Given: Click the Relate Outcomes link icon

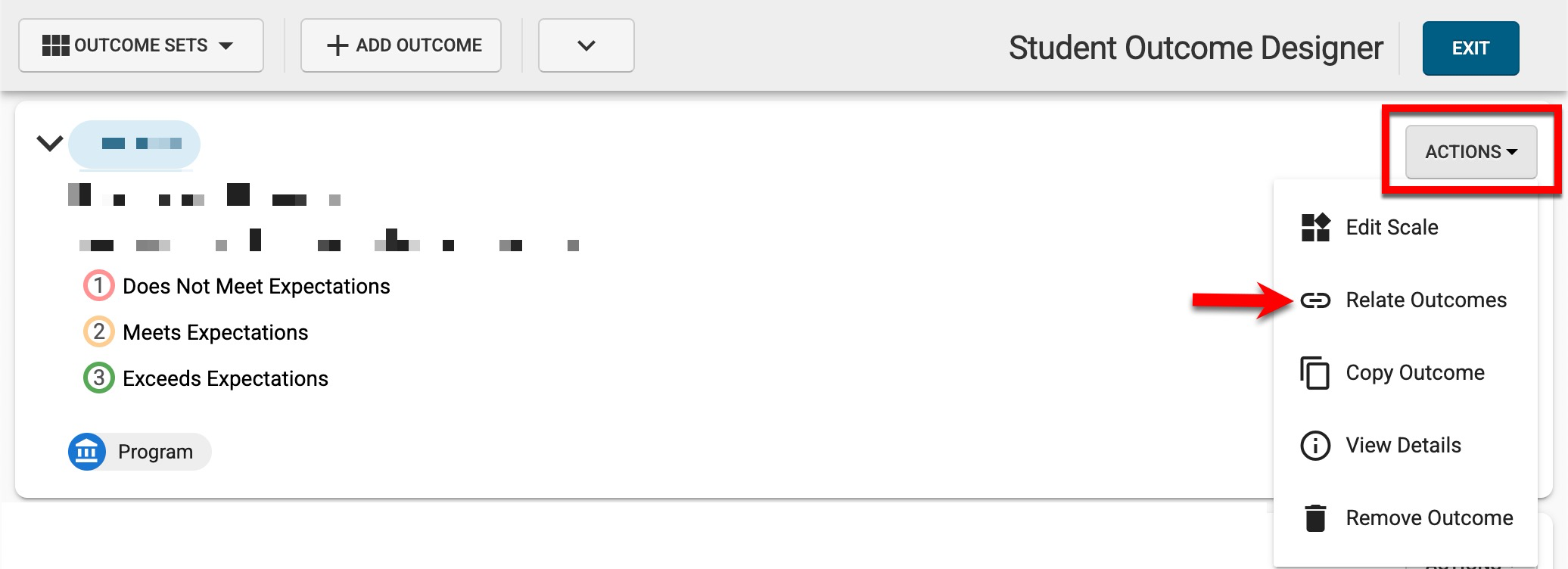Looking at the screenshot, I should [x=1315, y=300].
